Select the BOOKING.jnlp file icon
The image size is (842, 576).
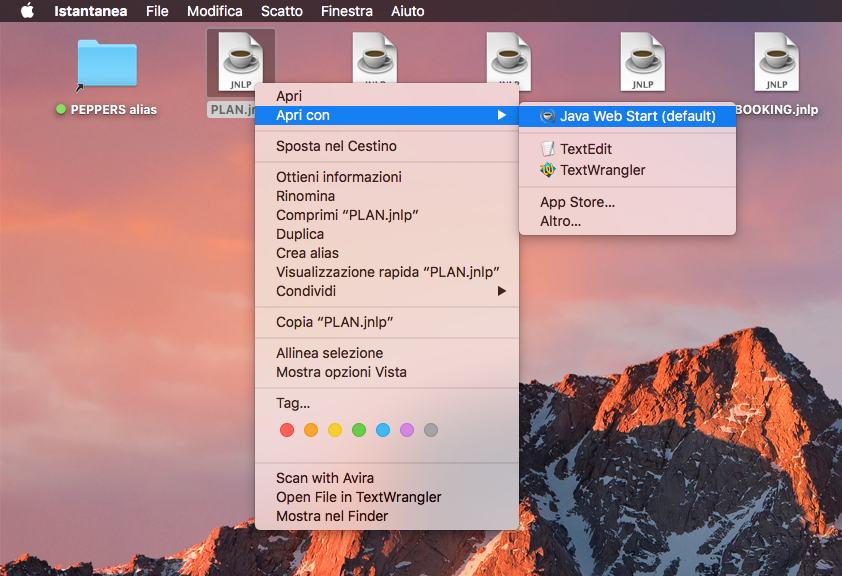coord(776,62)
